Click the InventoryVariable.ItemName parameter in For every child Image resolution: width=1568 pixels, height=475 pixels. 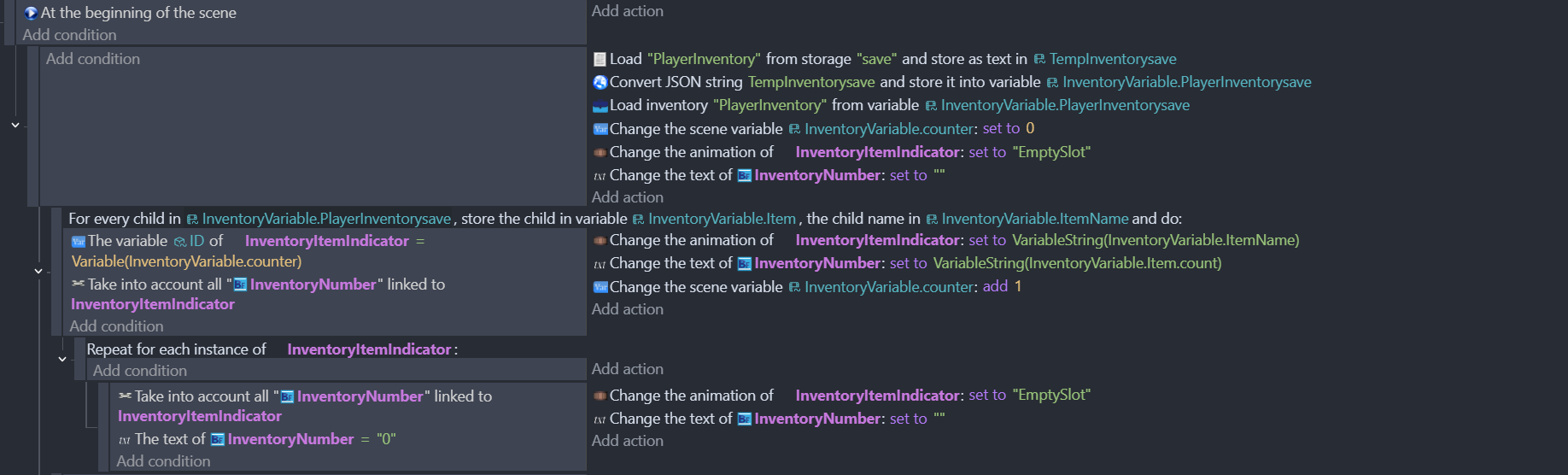pos(1034,219)
